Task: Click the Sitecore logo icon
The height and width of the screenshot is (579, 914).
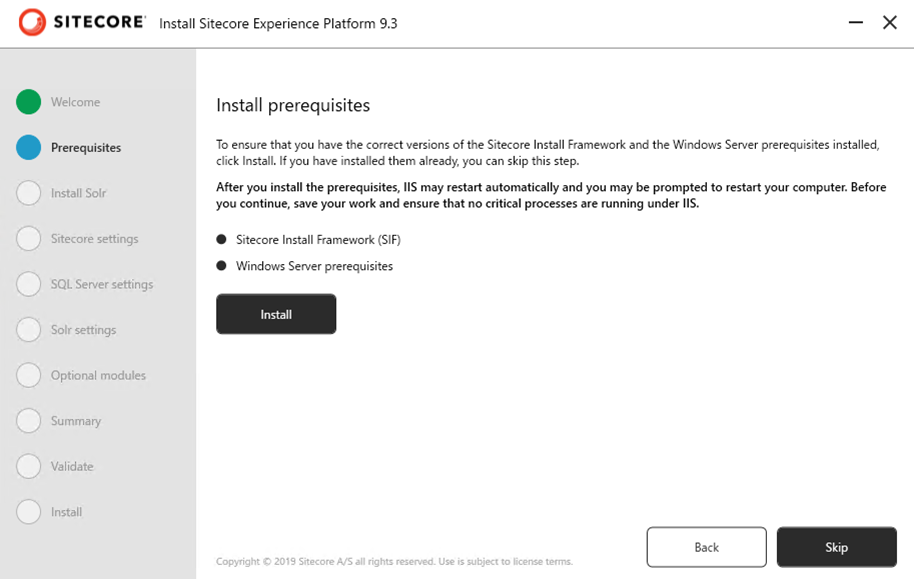Action: (32, 22)
